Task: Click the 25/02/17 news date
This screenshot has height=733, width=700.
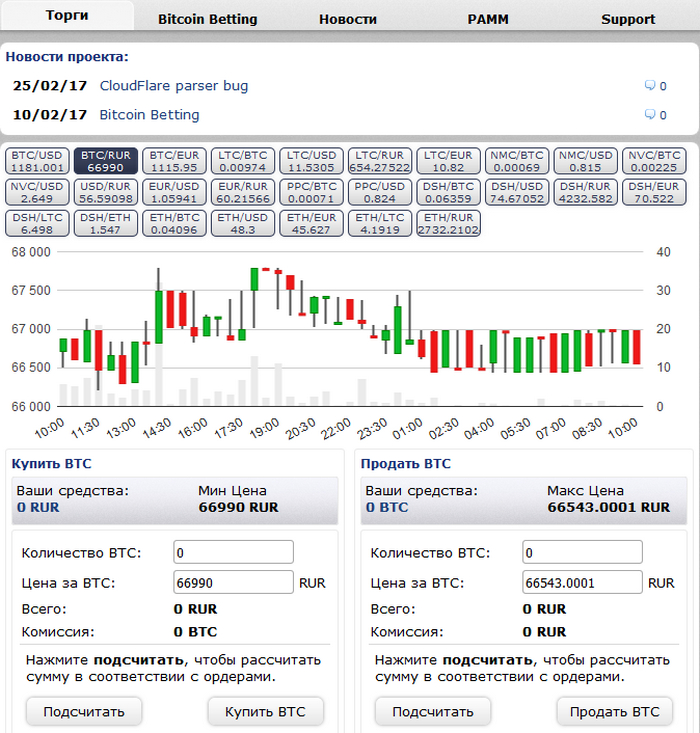Action: (x=50, y=86)
